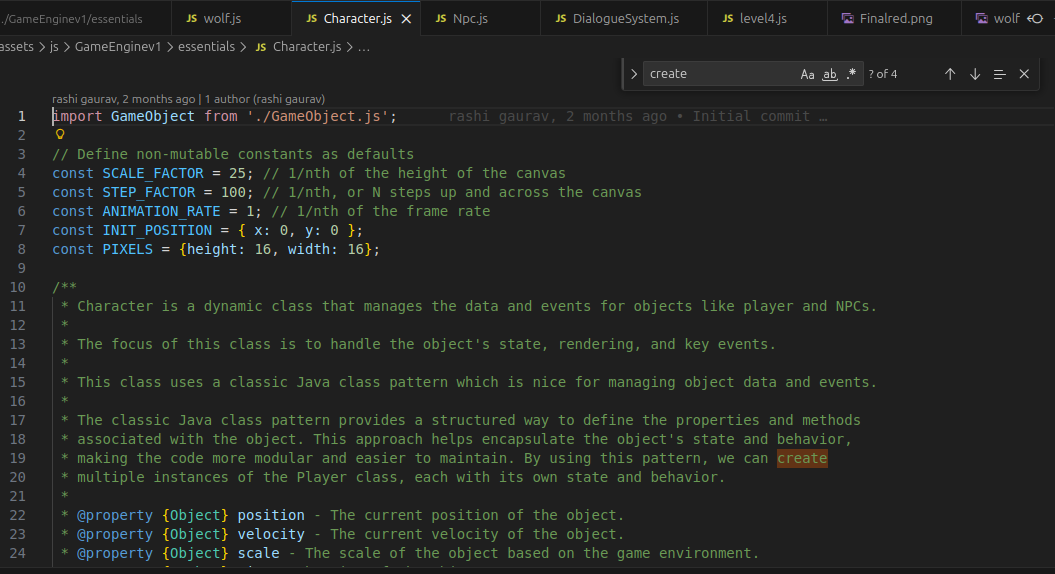Screen dimensions: 1055x574
Task: Click the lightbulb code action icon
Action: click(60, 135)
